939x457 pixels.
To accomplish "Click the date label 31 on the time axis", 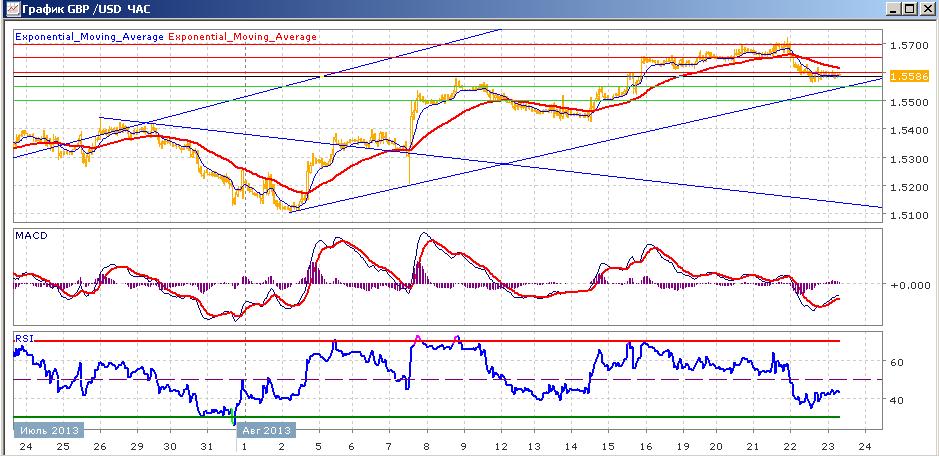I will [x=207, y=447].
